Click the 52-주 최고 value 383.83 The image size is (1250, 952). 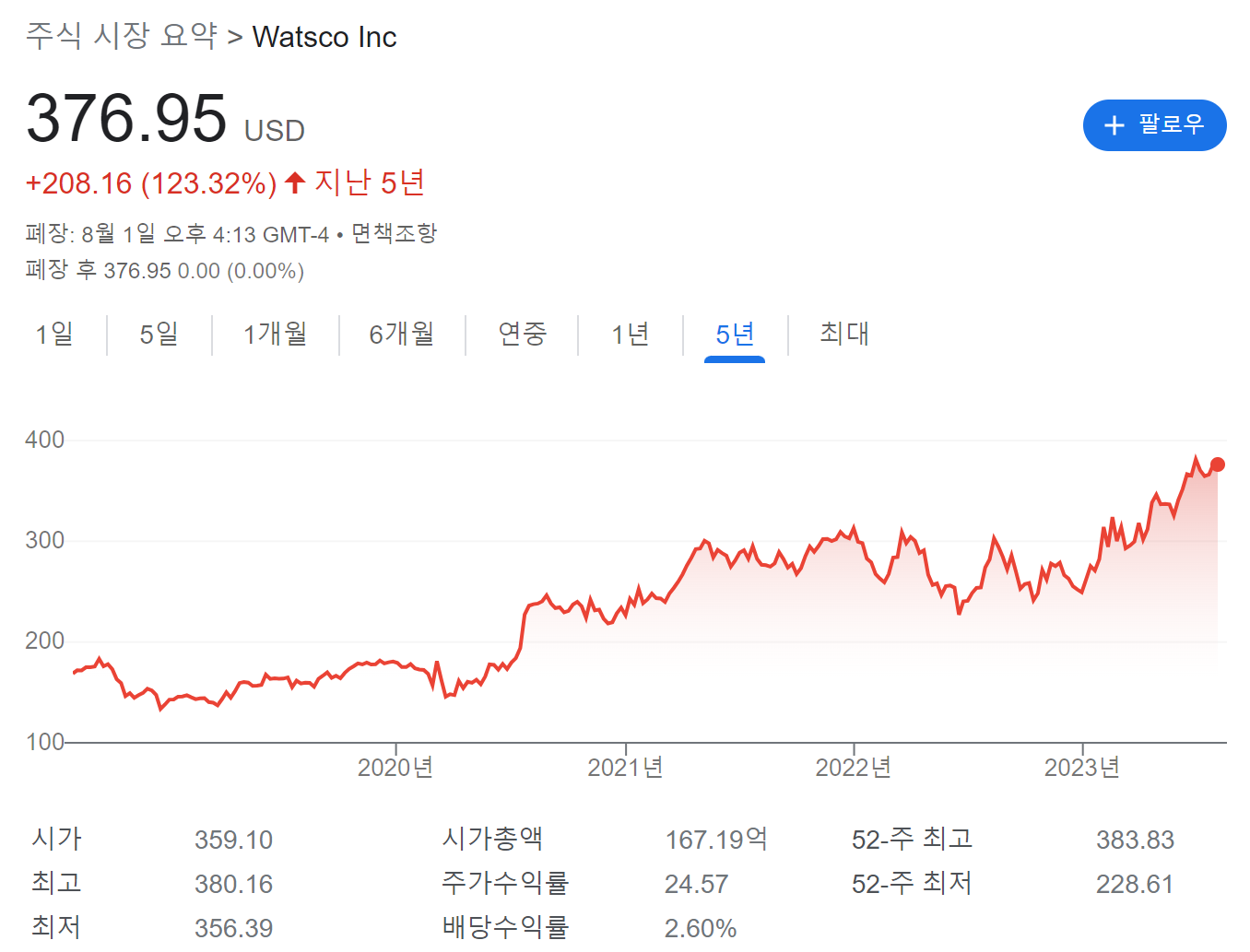[x=1135, y=840]
